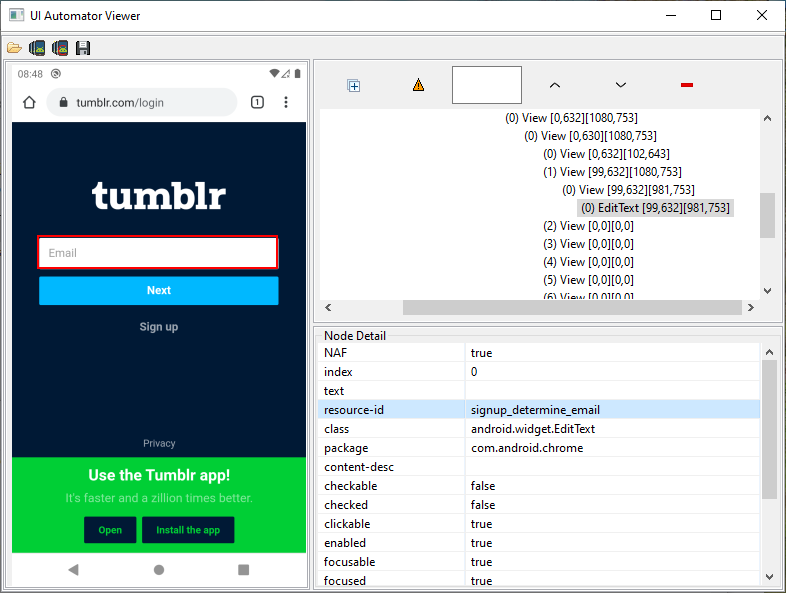786x593 pixels.
Task: Click the Node Detail scroll up arrow
Action: pyautogui.click(x=769, y=352)
